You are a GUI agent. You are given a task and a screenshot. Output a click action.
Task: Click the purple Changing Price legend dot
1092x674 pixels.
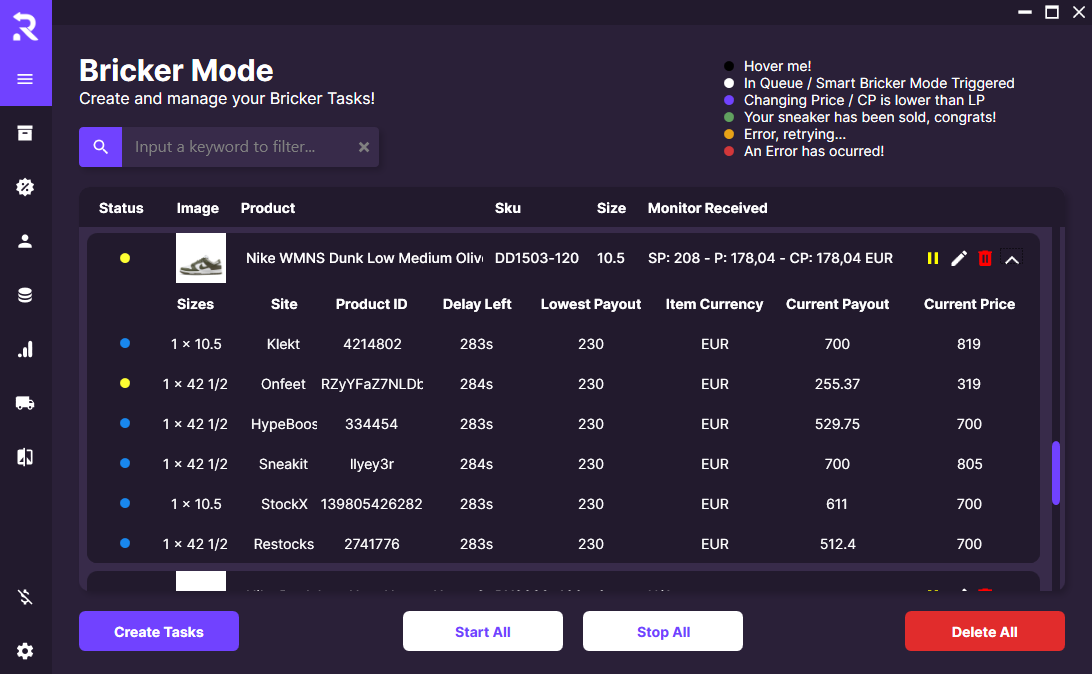[729, 100]
